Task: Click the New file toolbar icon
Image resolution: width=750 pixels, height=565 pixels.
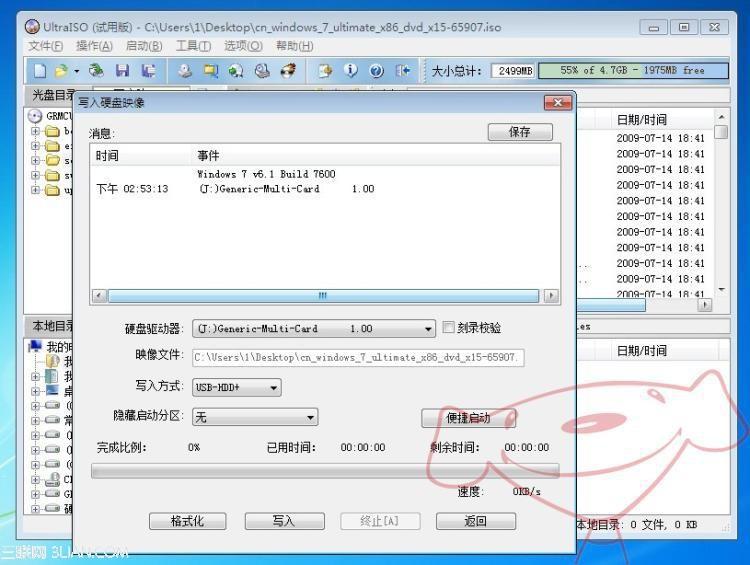Action: [40, 71]
